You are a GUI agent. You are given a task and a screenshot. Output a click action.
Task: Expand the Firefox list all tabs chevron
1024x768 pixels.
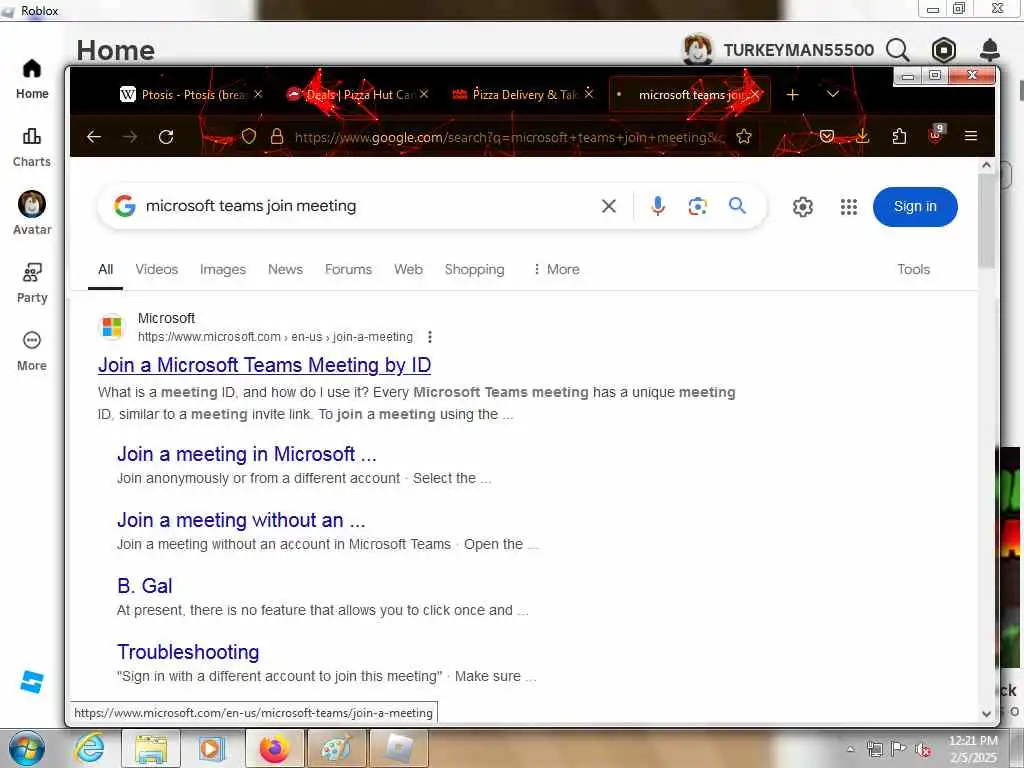(832, 94)
